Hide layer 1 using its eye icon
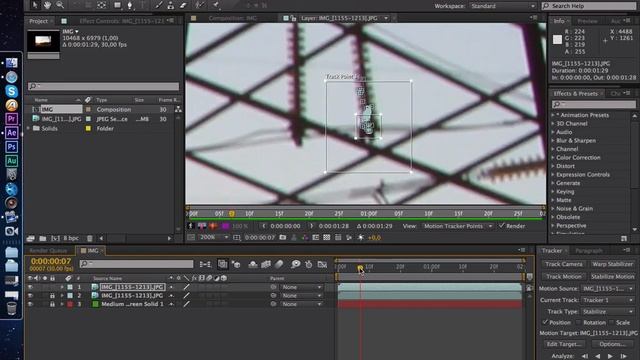This screenshot has height=360, width=640. click(x=30, y=287)
